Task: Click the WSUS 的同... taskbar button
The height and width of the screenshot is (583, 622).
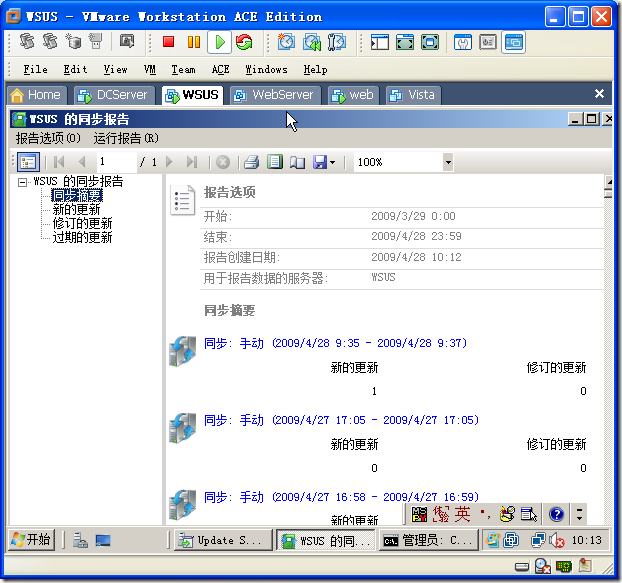Action: tap(326, 540)
